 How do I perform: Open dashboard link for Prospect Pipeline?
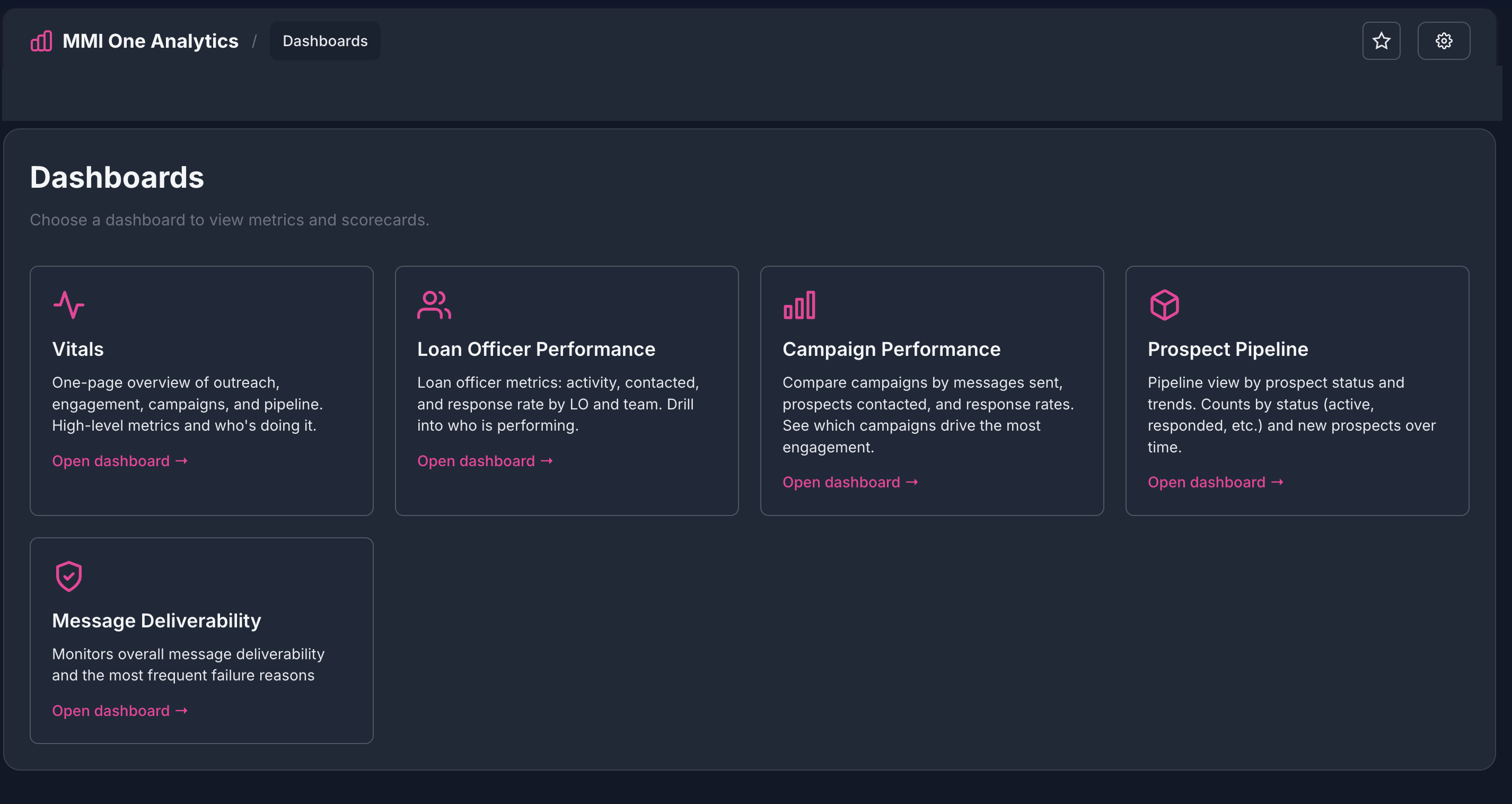1215,482
